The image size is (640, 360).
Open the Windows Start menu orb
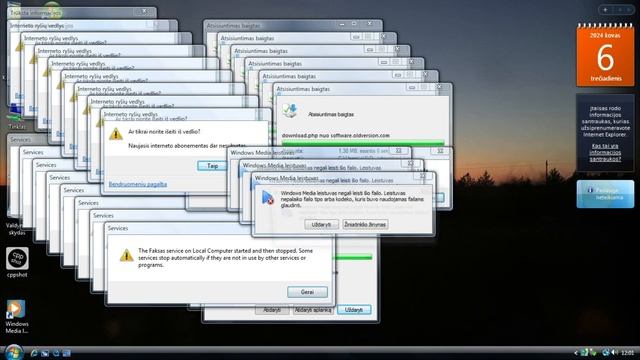[14, 352]
